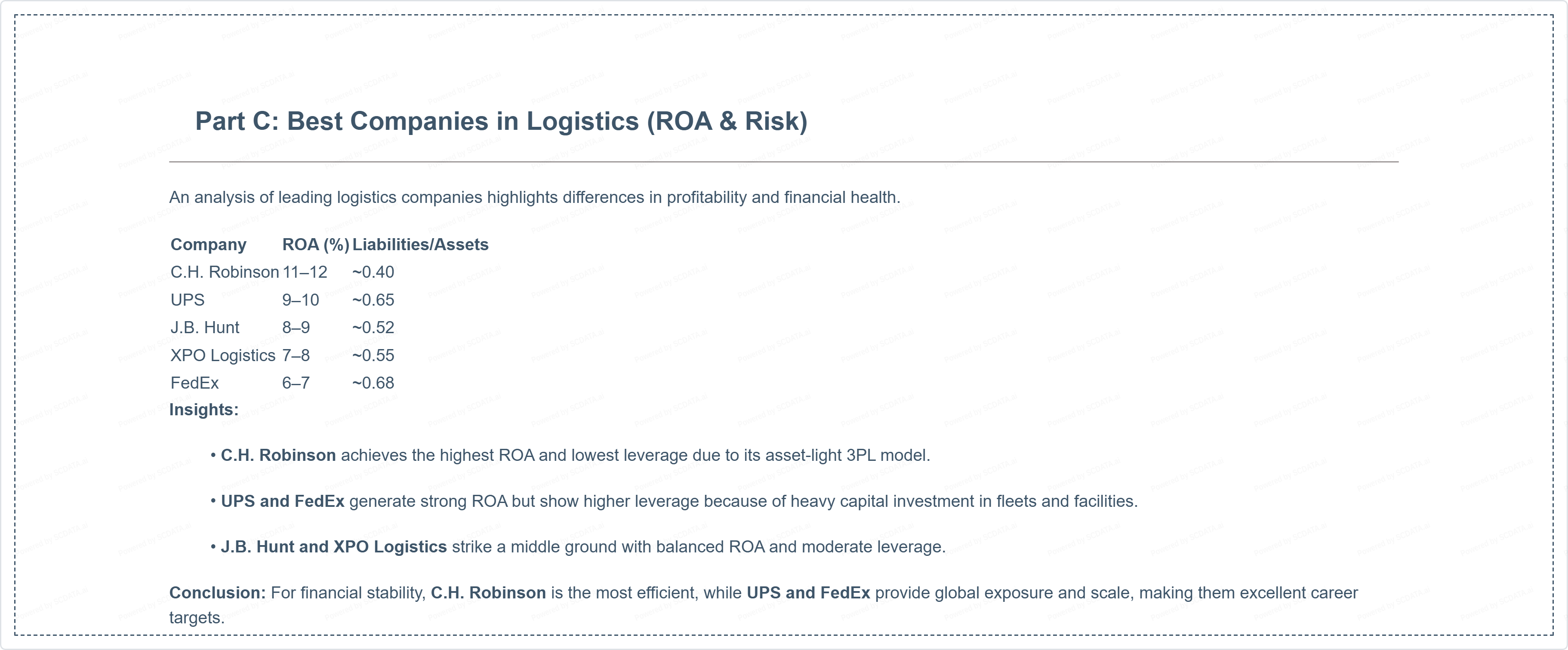The width and height of the screenshot is (1568, 650).
Task: Click bold C.H. Robinson in first bullet
Action: click(x=277, y=455)
